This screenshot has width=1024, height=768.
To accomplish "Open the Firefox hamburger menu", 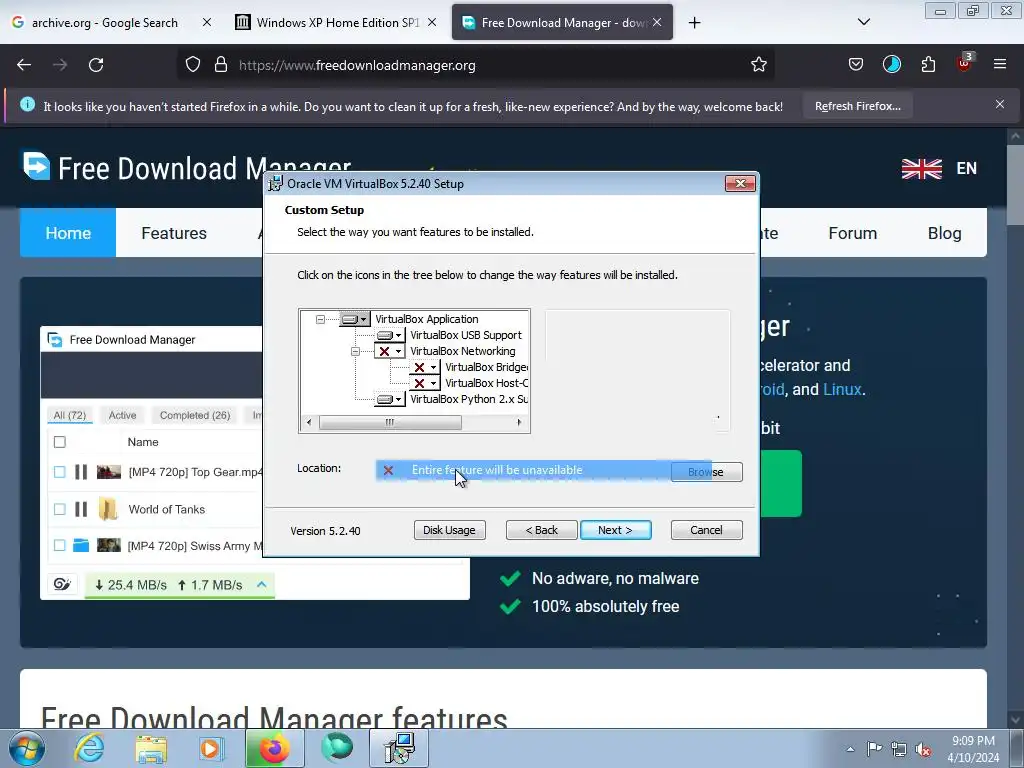I will coord(1000,64).
